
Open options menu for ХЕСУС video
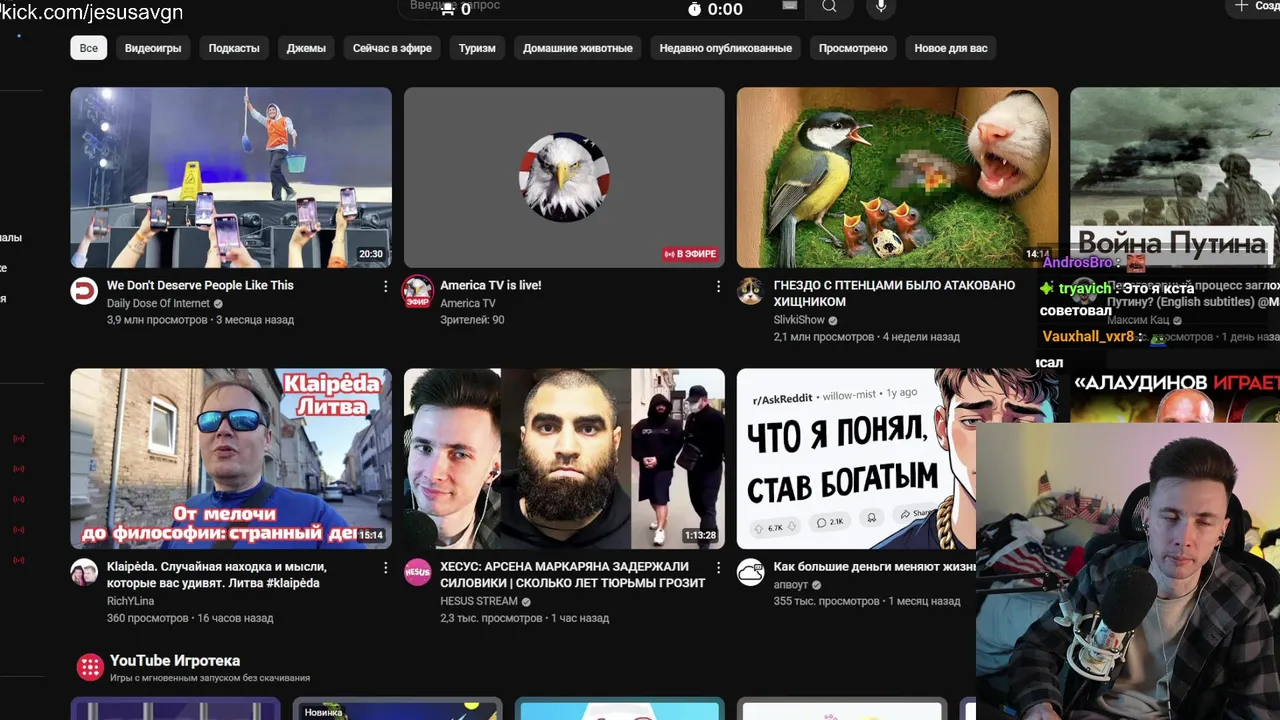point(718,567)
